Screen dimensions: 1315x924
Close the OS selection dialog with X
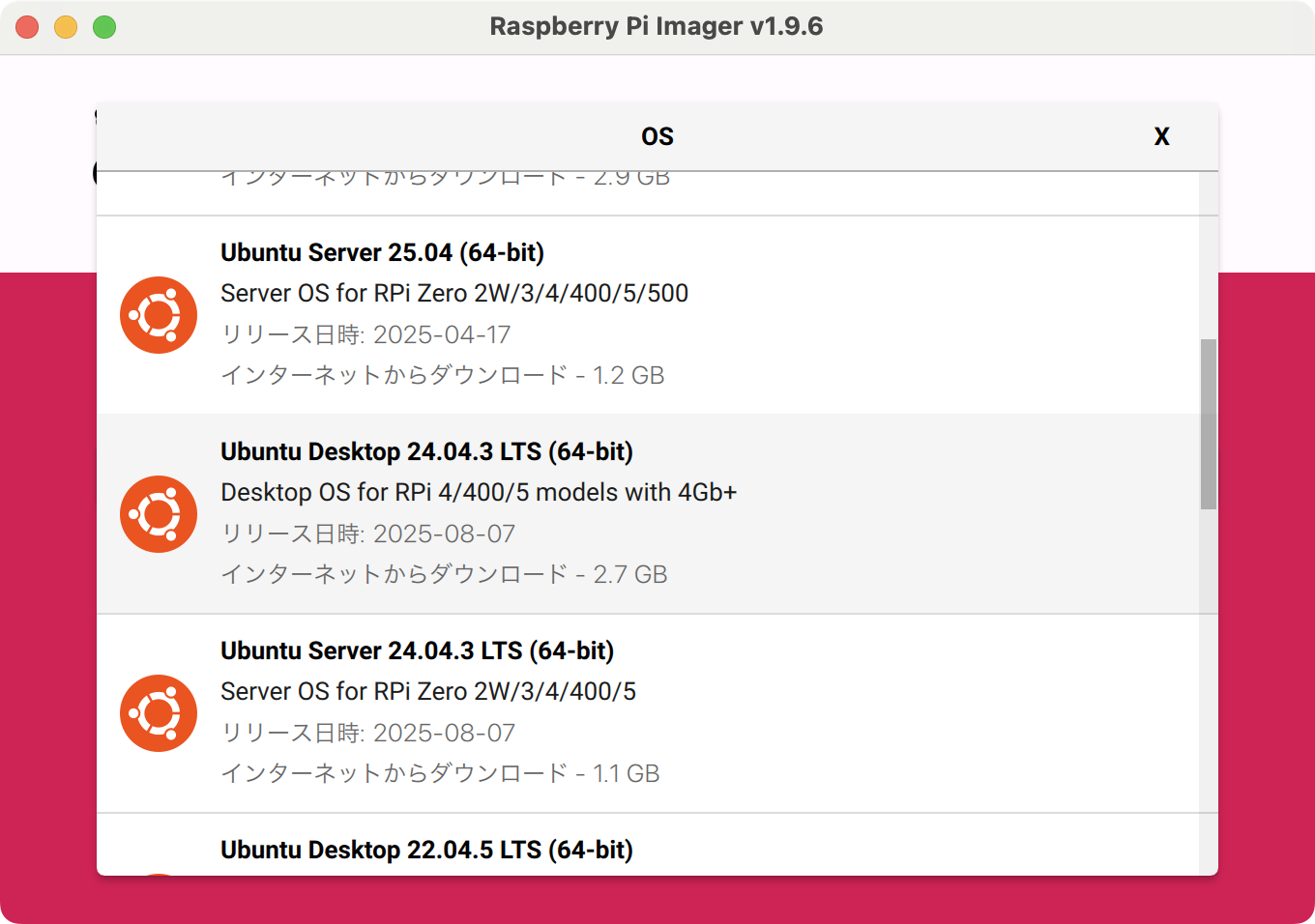(1162, 136)
